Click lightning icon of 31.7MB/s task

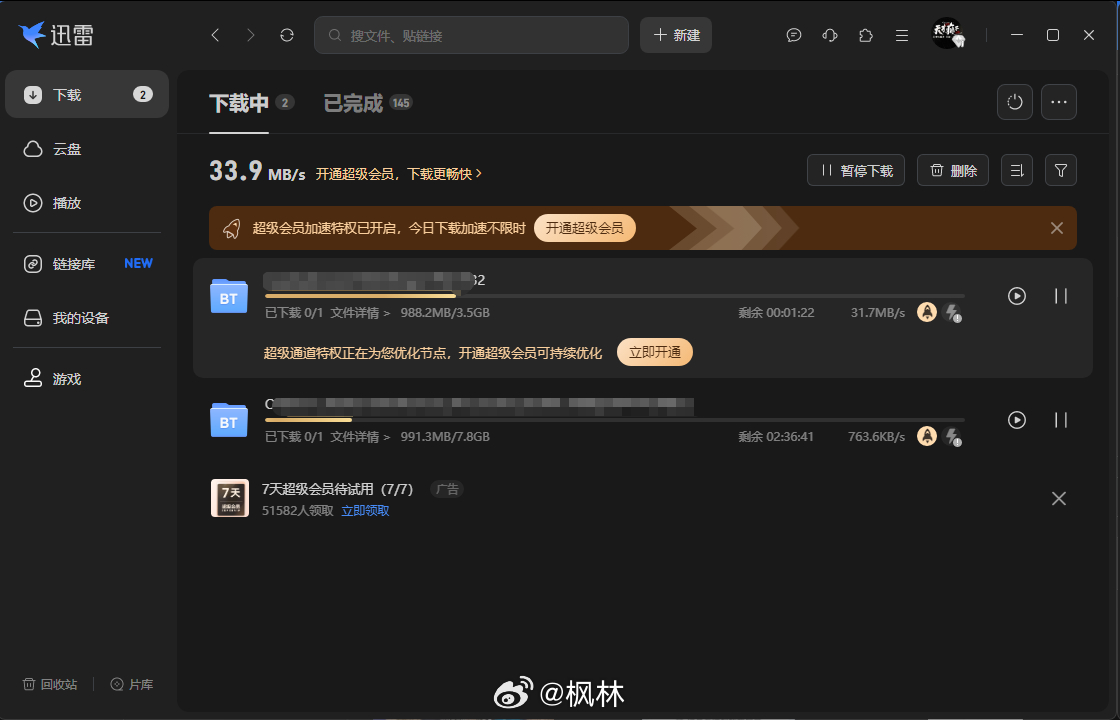coord(951,312)
